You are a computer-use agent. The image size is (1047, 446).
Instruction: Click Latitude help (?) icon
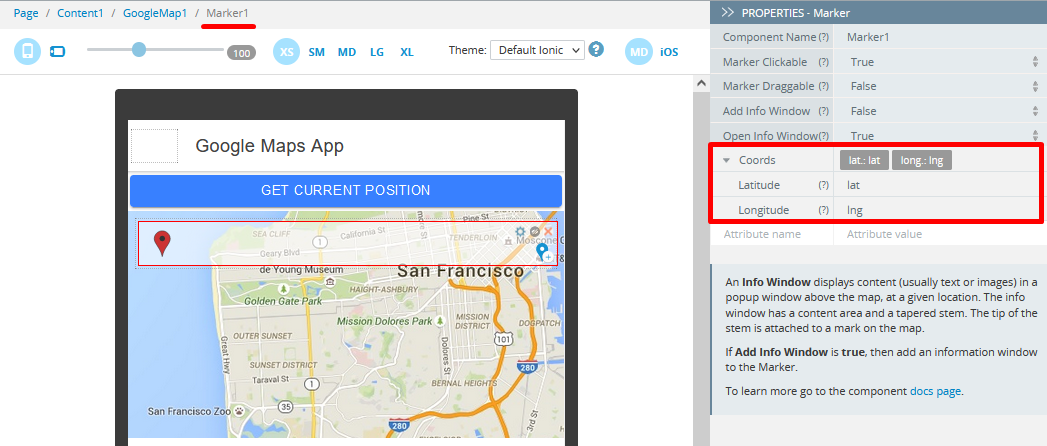tap(823, 186)
